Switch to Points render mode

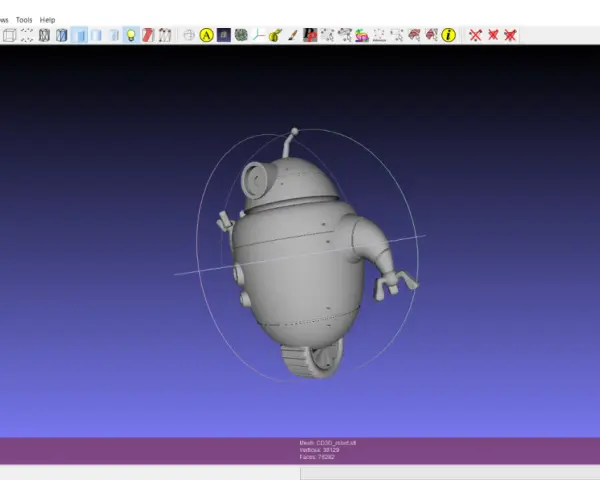[27, 35]
